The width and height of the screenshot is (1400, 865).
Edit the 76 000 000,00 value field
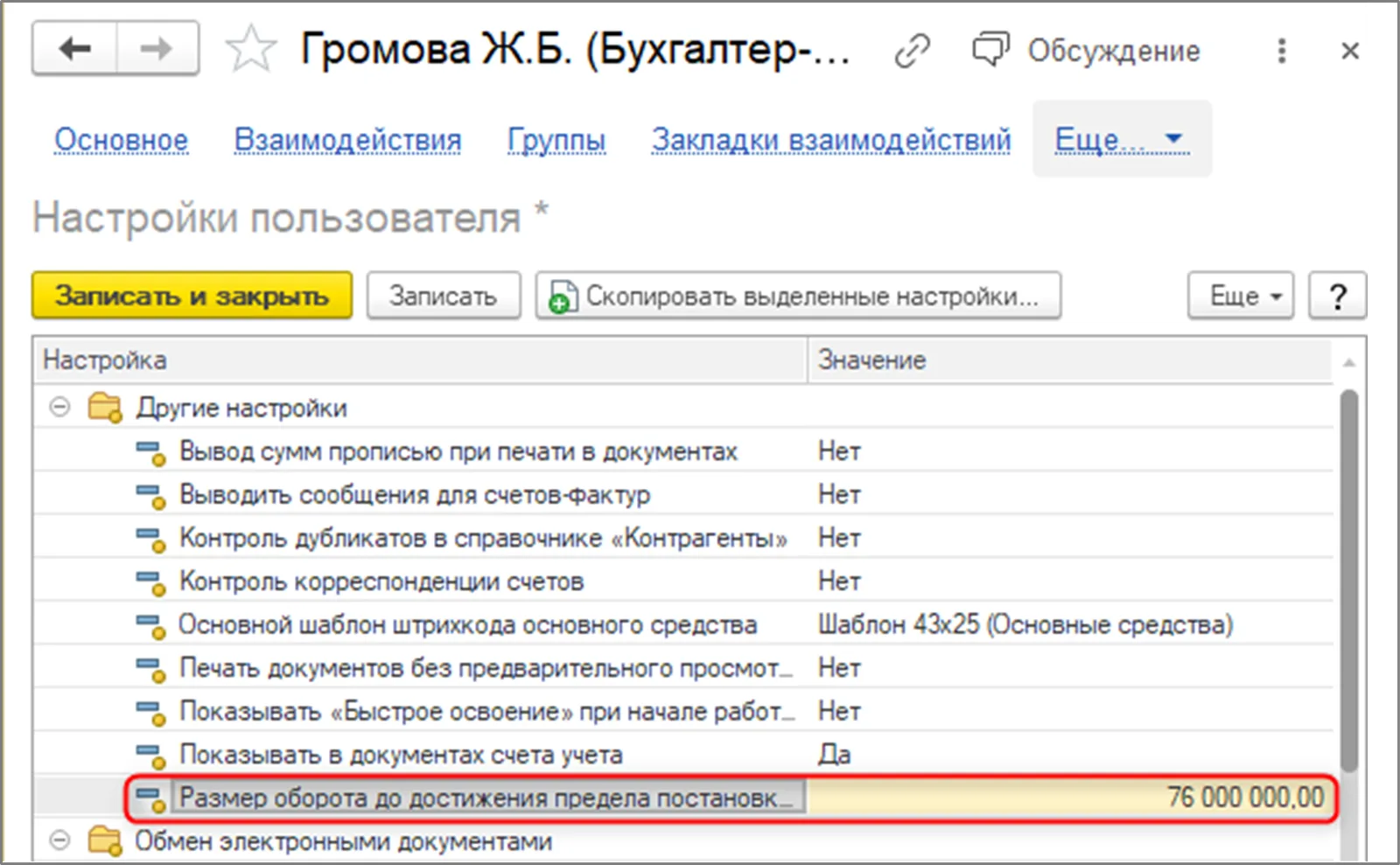click(1069, 798)
